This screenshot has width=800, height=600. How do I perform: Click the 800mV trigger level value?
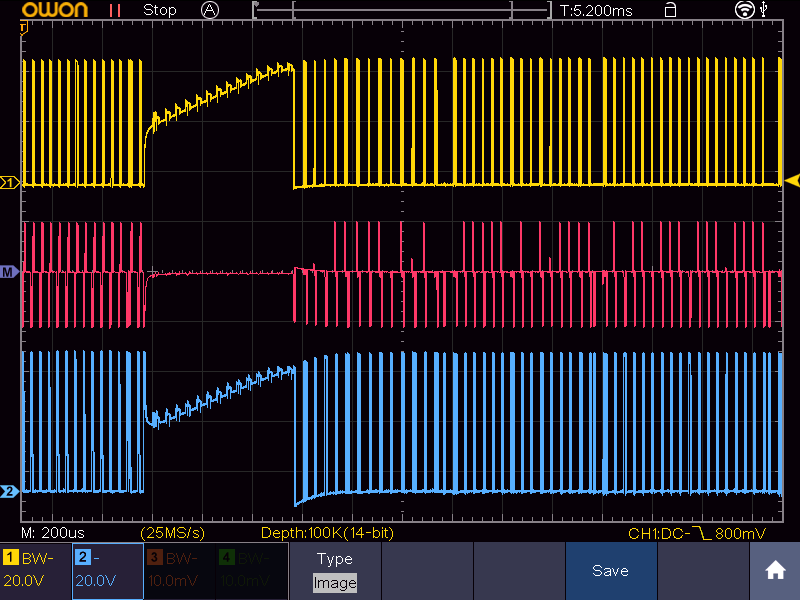click(740, 534)
